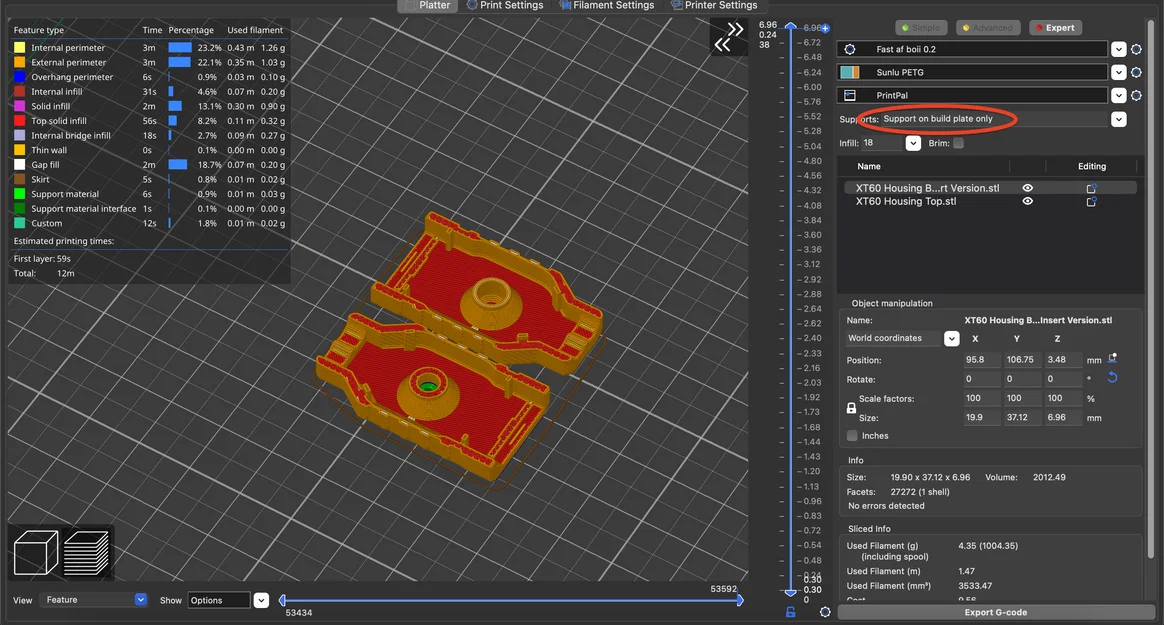Viewport: 1164px width, 625px height.
Task: Click the horizontal move slider right handle
Action: coord(740,600)
